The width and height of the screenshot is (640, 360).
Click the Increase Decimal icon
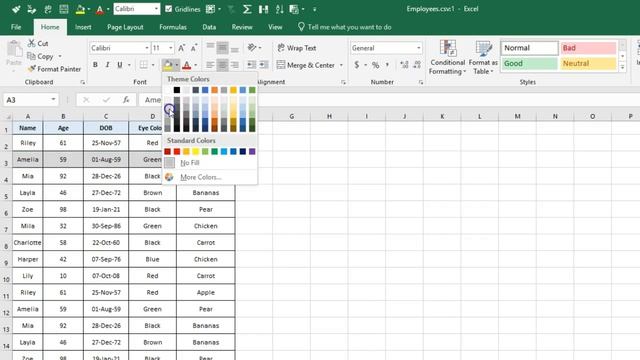404,64
